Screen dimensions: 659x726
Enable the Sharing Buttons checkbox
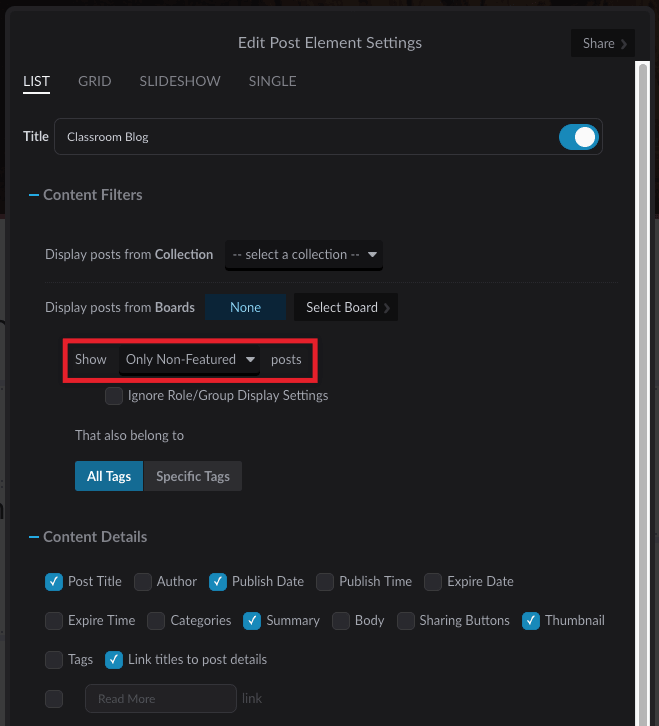click(x=406, y=621)
